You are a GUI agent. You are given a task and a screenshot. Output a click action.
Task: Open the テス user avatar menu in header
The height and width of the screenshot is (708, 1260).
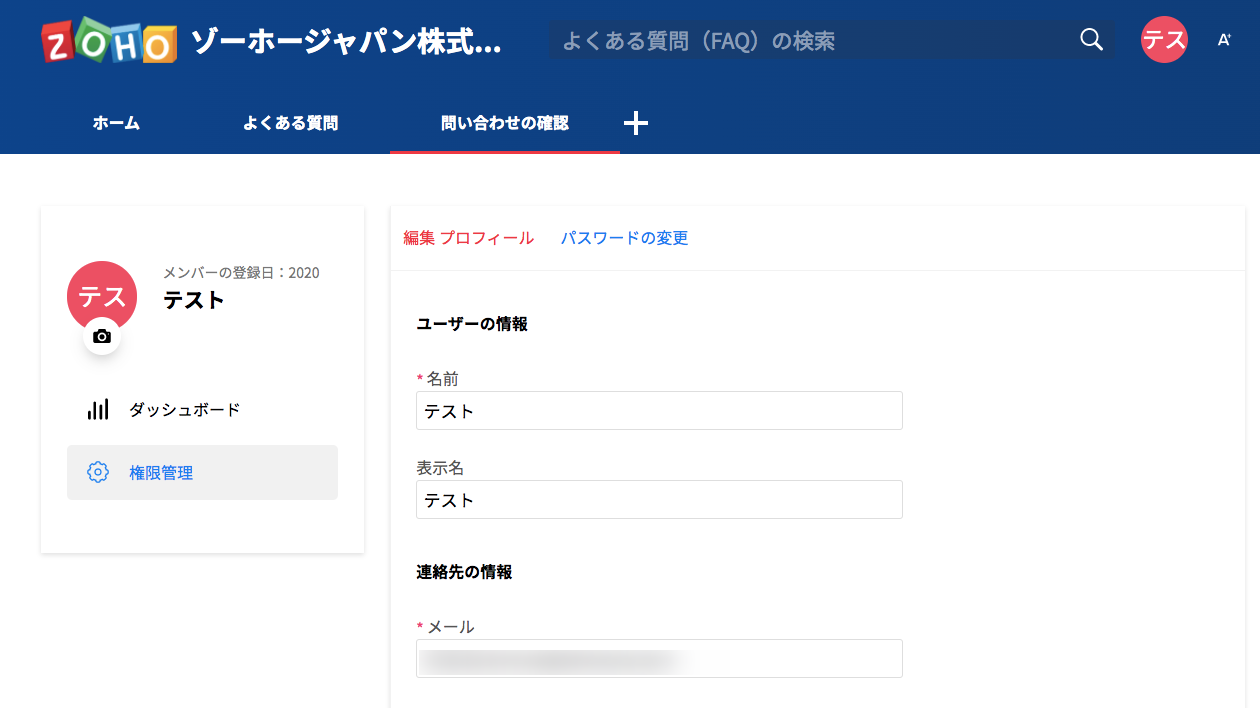[x=1164, y=40]
